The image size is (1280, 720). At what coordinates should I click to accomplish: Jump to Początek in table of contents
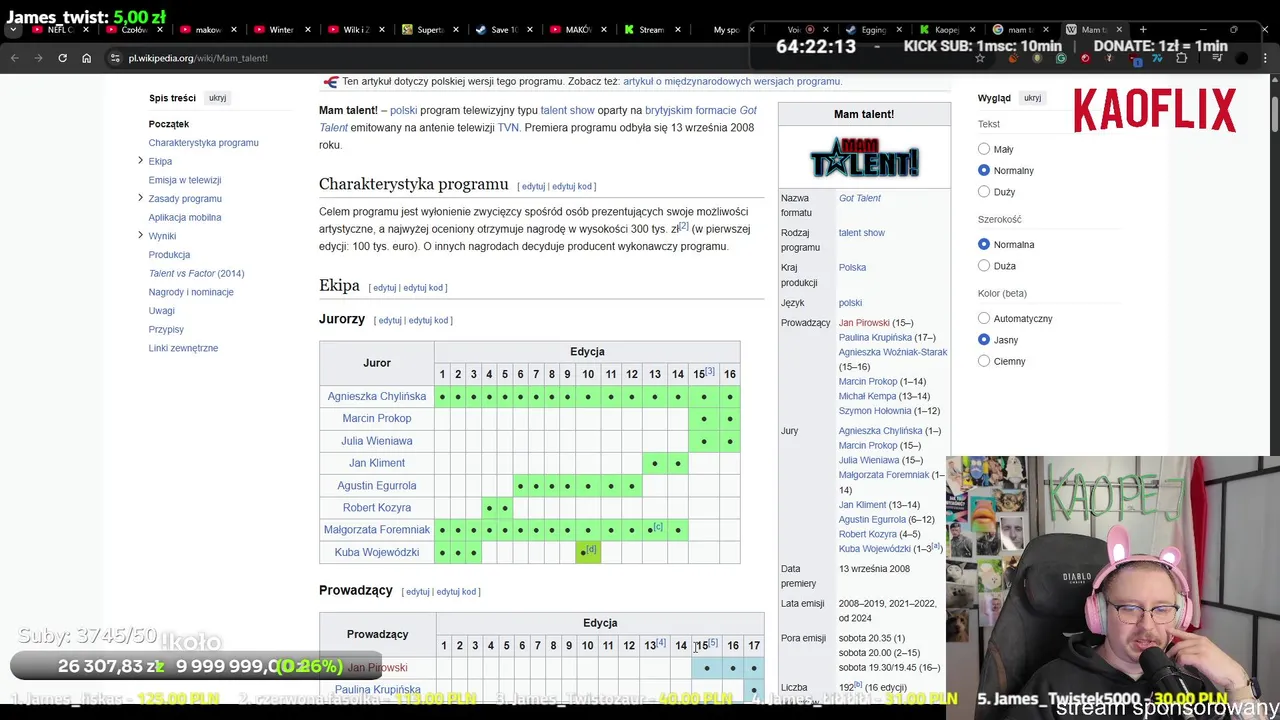[x=169, y=124]
